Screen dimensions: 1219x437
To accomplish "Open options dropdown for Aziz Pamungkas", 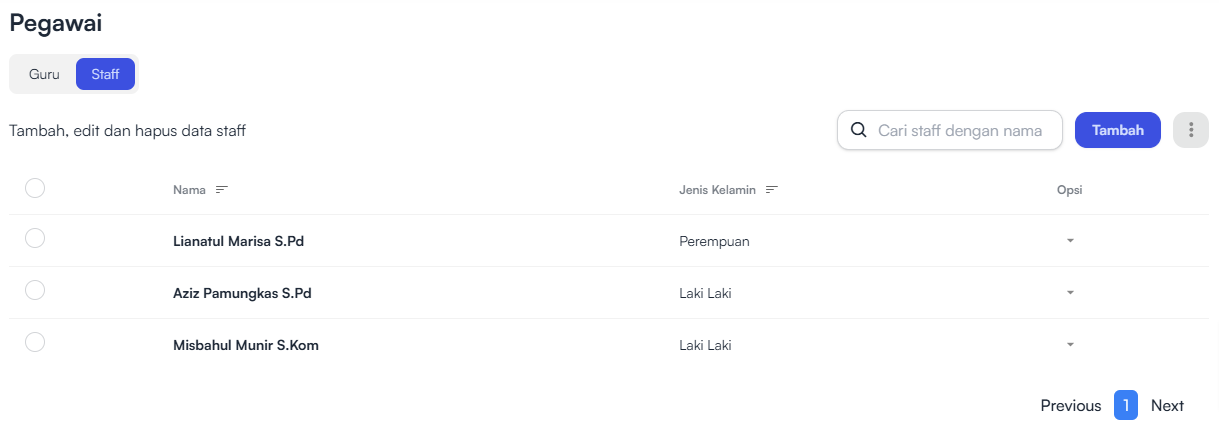I will coord(1070,293).
